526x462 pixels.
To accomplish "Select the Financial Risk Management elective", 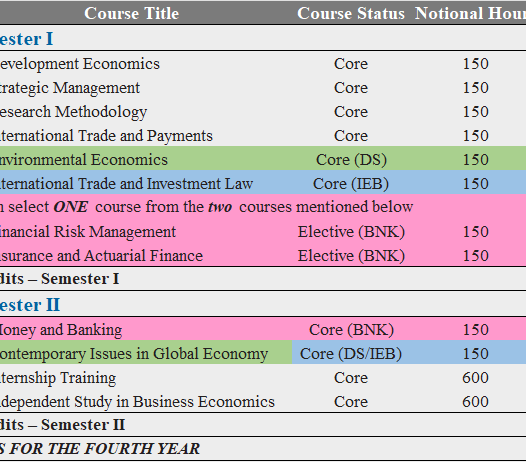I will 87,232.
